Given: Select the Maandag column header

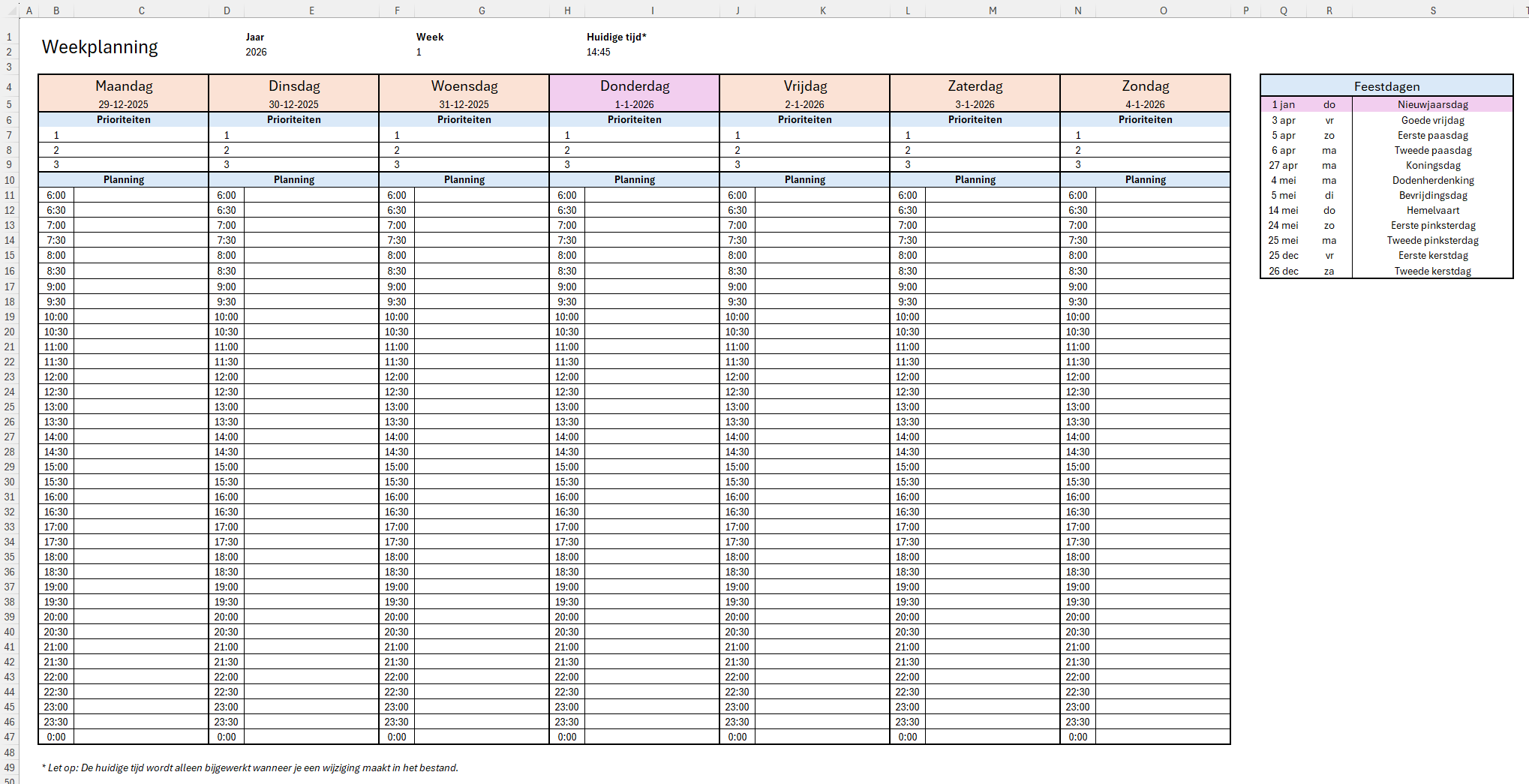Looking at the screenshot, I should pos(122,86).
